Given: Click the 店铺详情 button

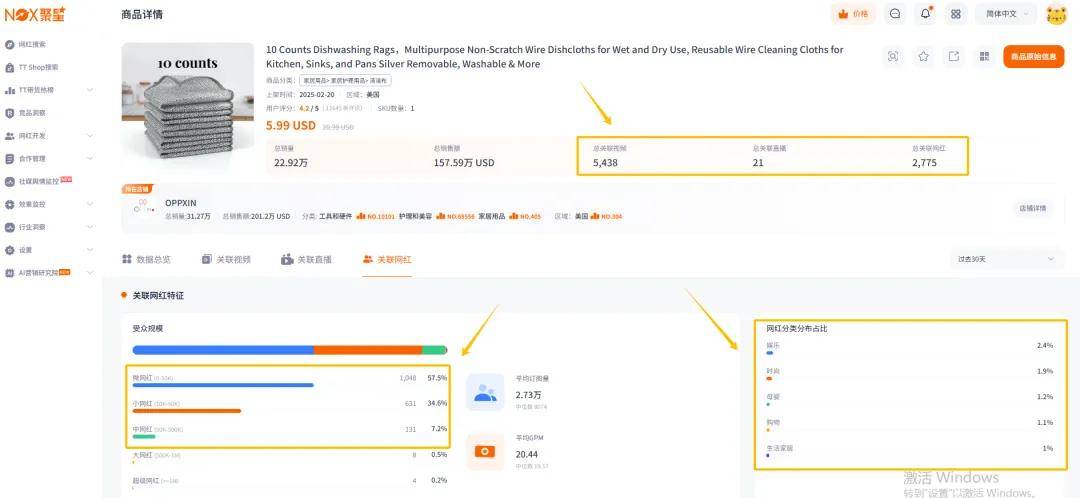Looking at the screenshot, I should pos(1032,208).
